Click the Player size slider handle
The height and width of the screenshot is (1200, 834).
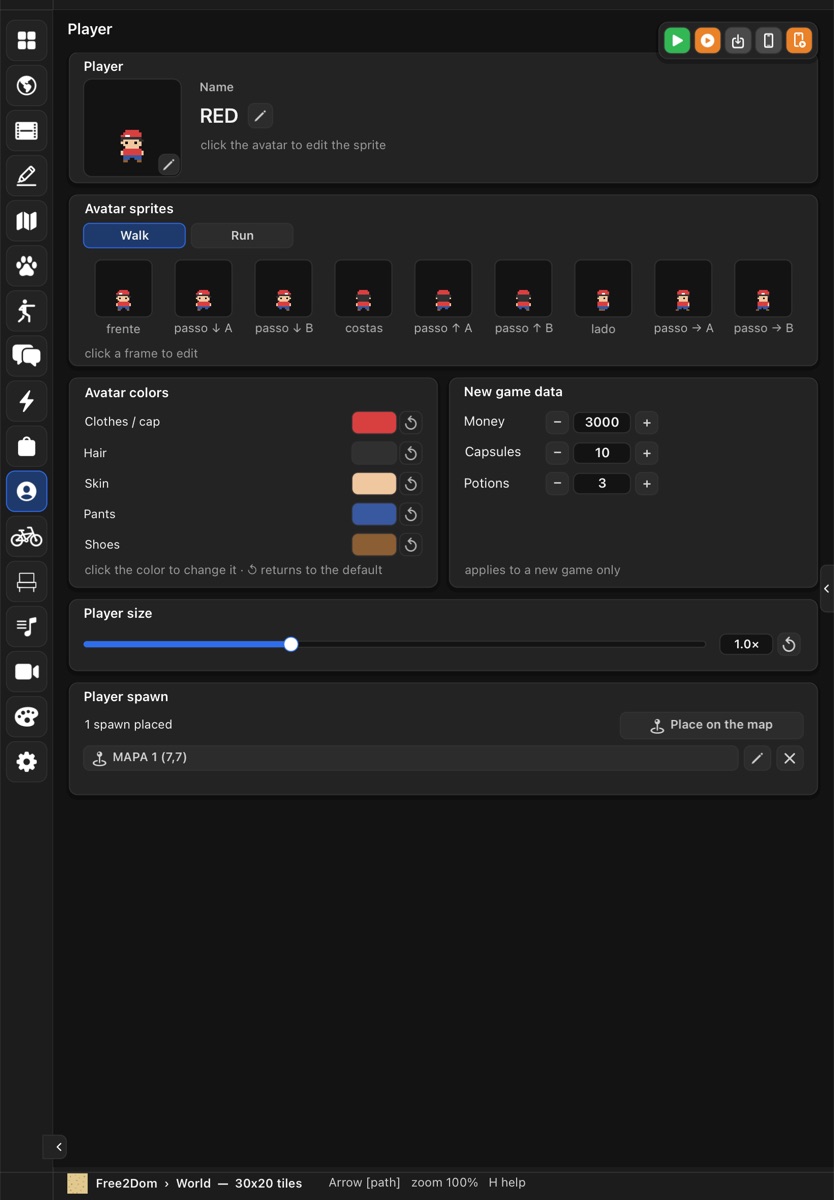pyautogui.click(x=291, y=644)
